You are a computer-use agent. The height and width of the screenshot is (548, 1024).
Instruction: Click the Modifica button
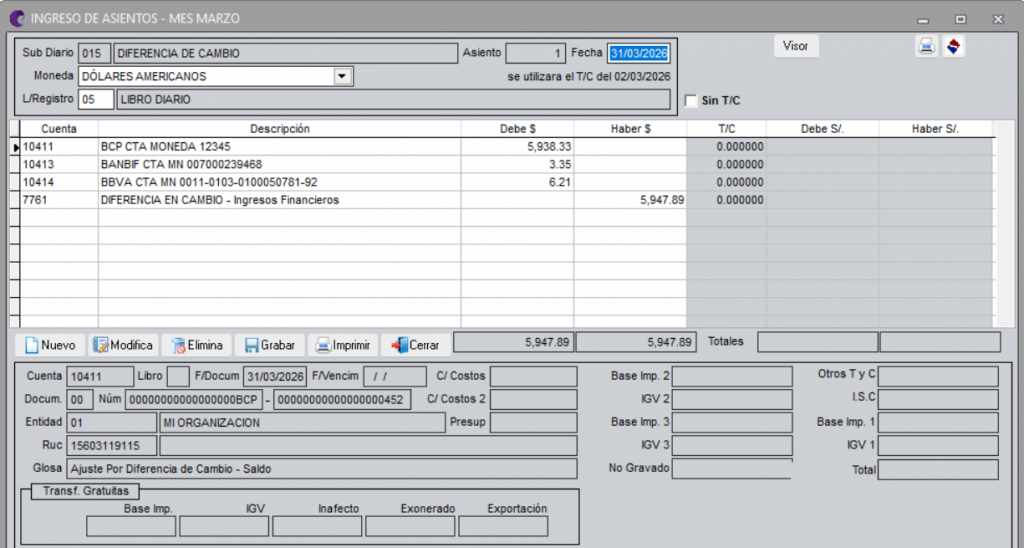click(x=123, y=345)
